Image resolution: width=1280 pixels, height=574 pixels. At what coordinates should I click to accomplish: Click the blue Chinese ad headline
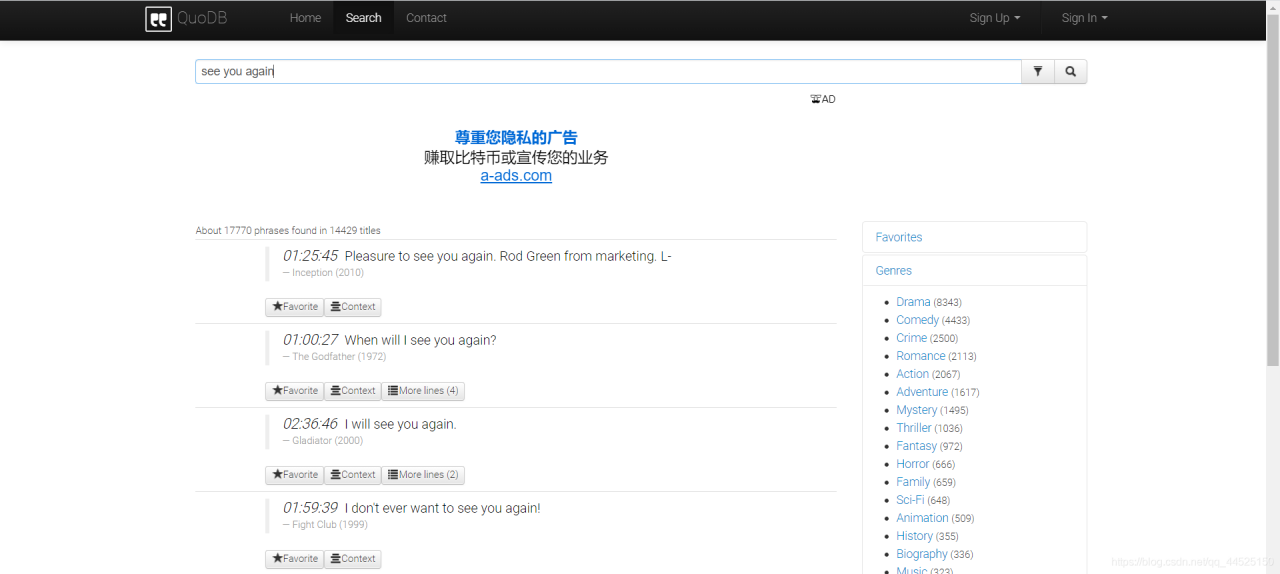coord(516,138)
